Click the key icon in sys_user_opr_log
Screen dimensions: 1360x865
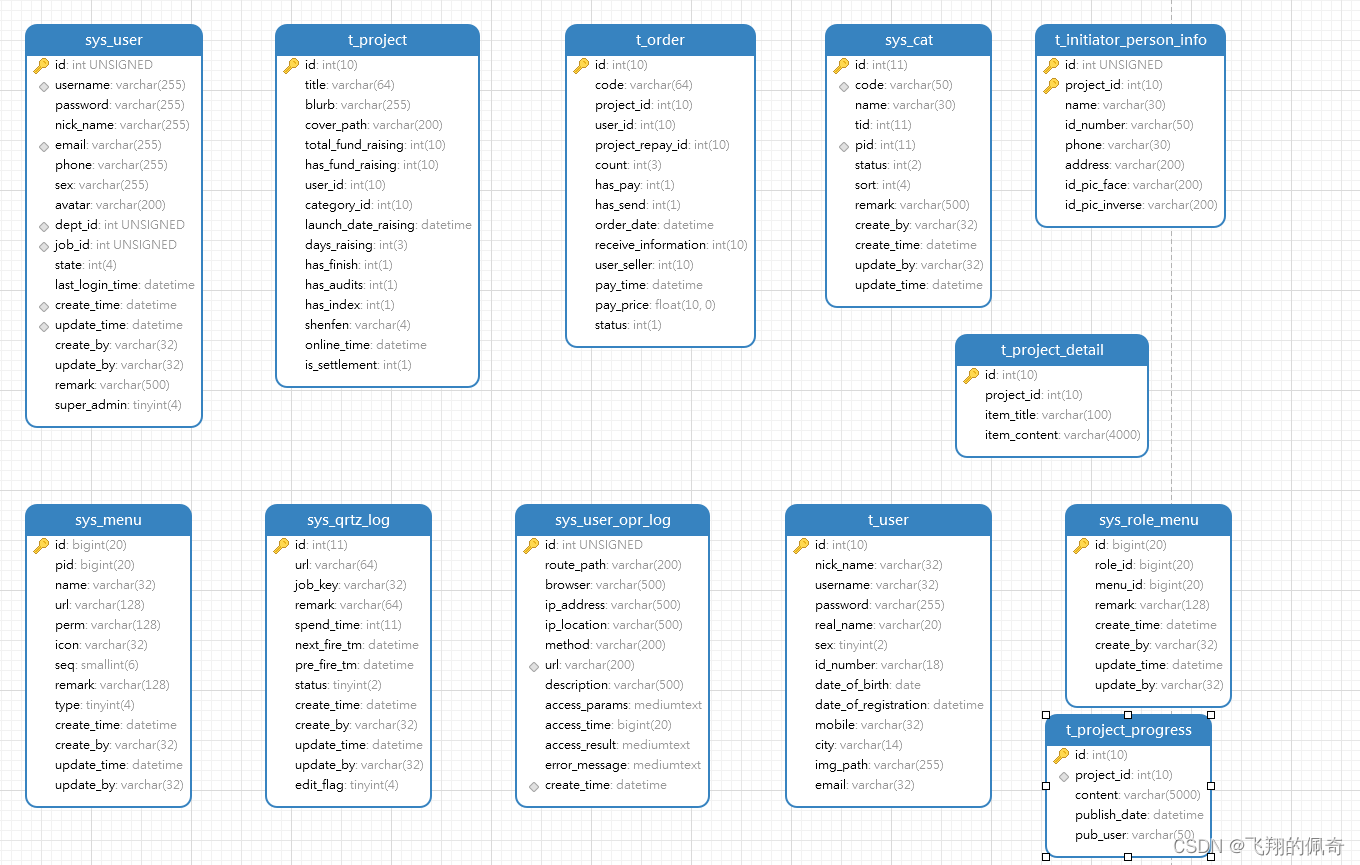(x=531, y=545)
